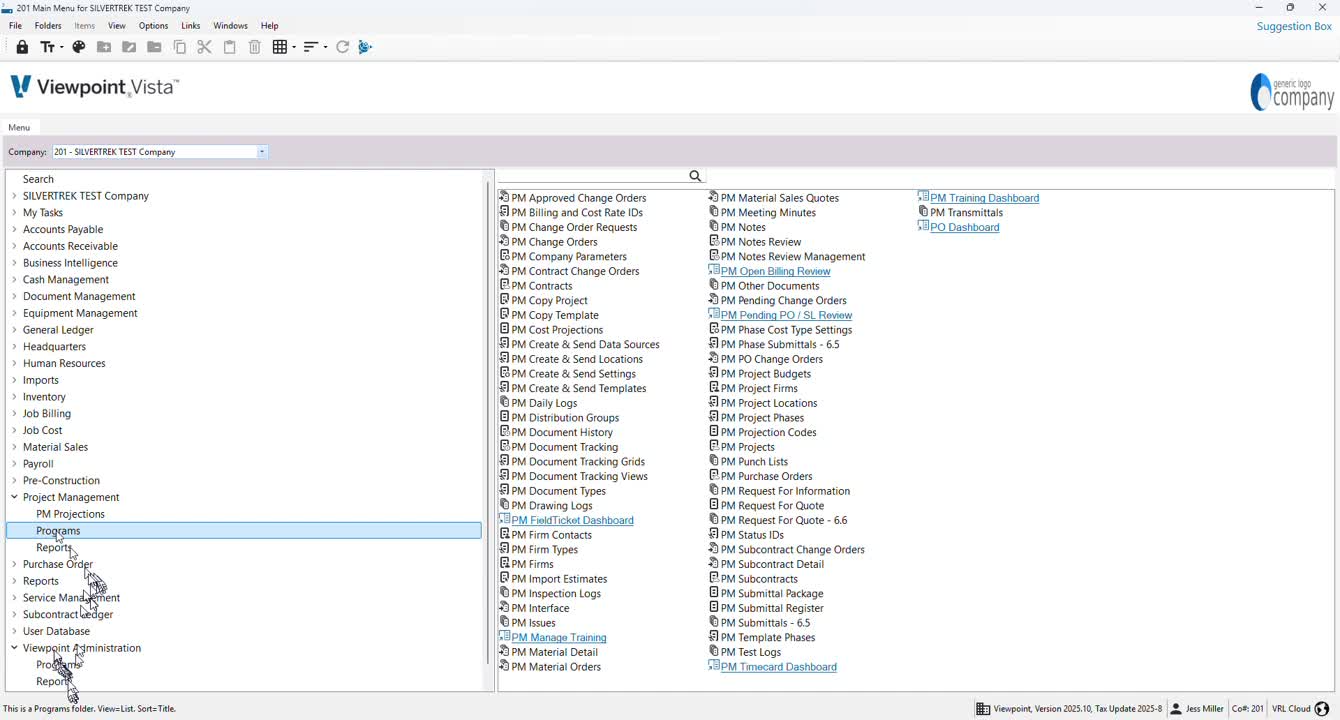Open the Links menu
1340x720 pixels.
tap(191, 26)
